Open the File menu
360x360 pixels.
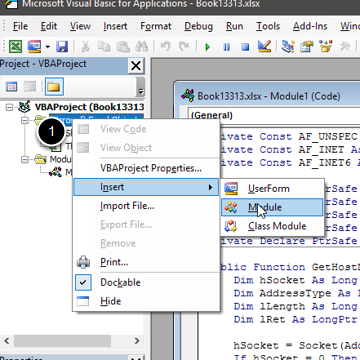tap(20, 26)
